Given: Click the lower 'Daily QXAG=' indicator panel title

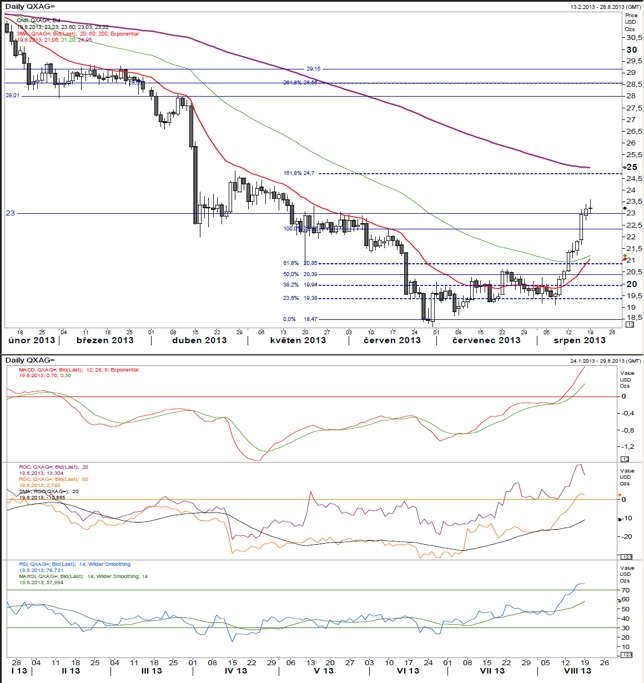Looking at the screenshot, I should (x=30, y=360).
